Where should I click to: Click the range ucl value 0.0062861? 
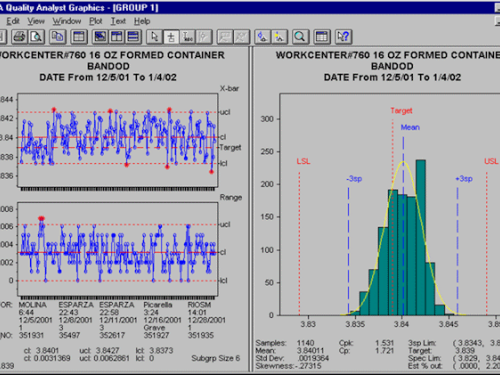click(112, 358)
